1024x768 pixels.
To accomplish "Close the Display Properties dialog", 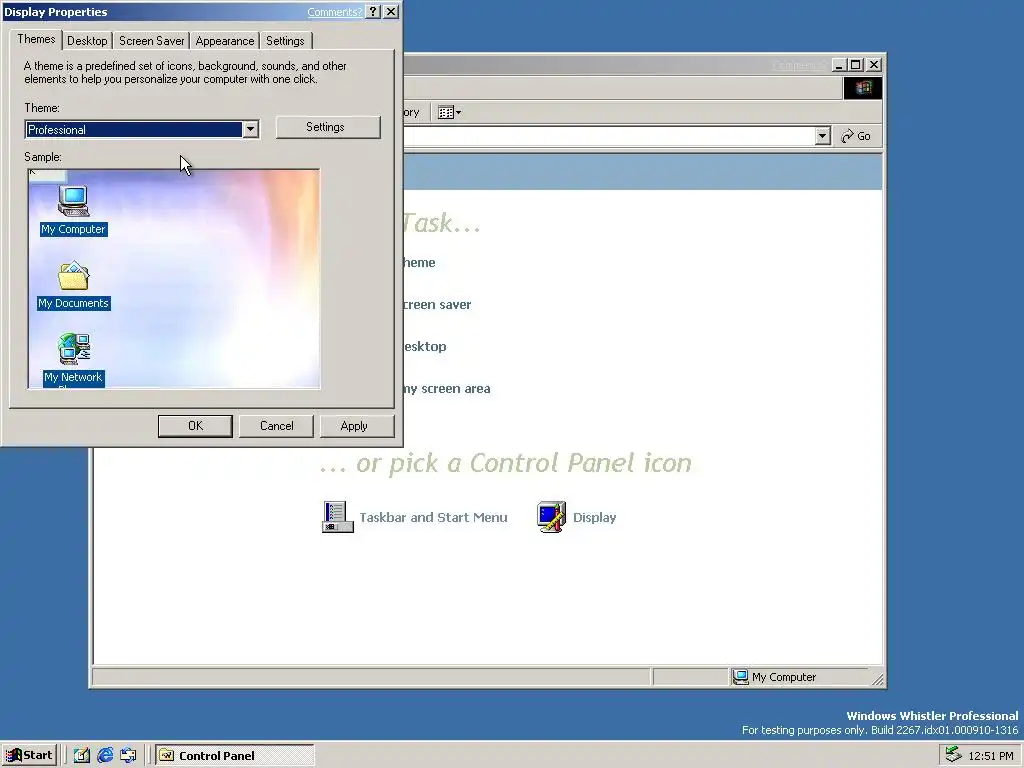I will point(391,12).
